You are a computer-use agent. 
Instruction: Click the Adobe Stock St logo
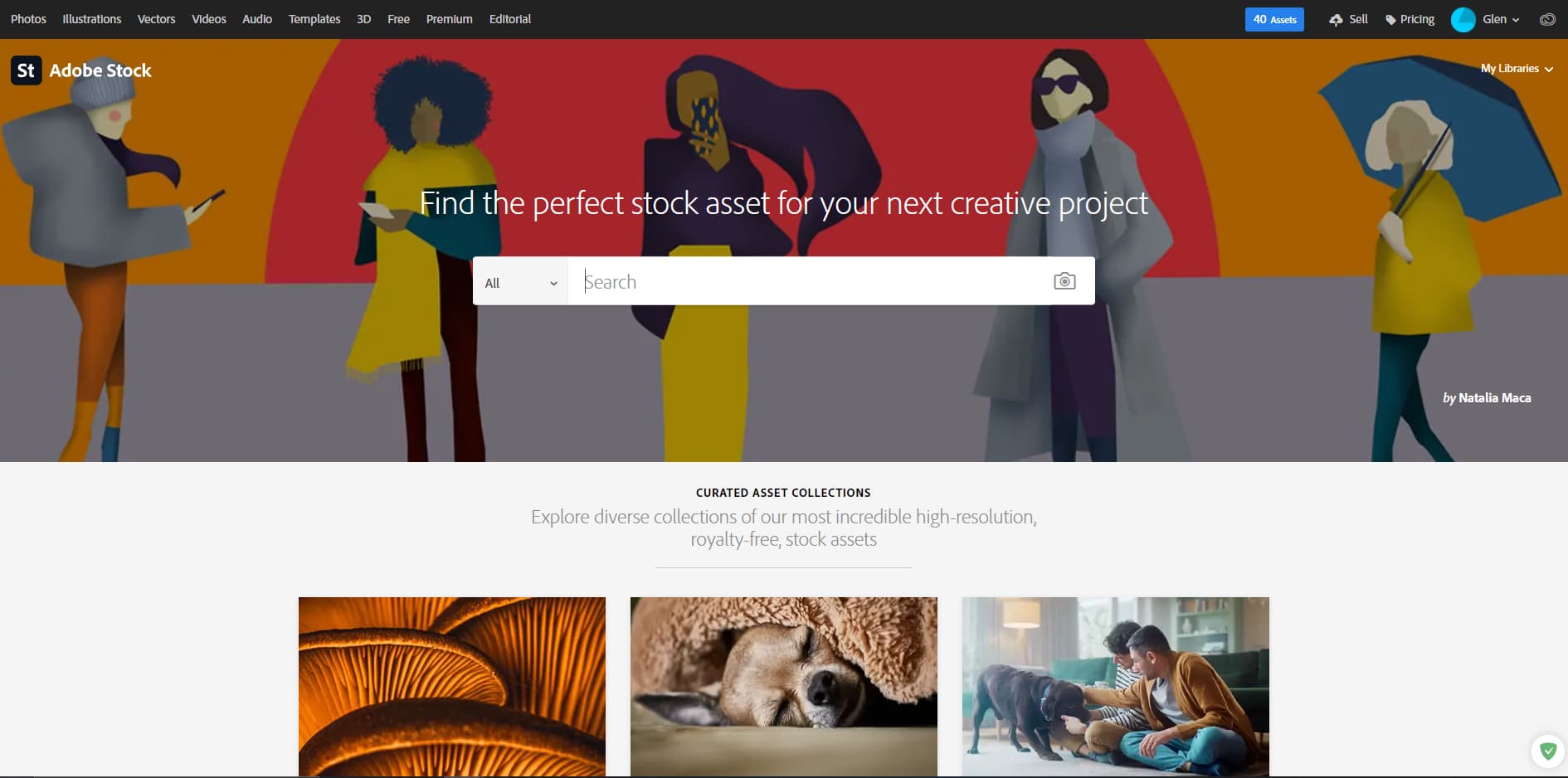(x=26, y=71)
